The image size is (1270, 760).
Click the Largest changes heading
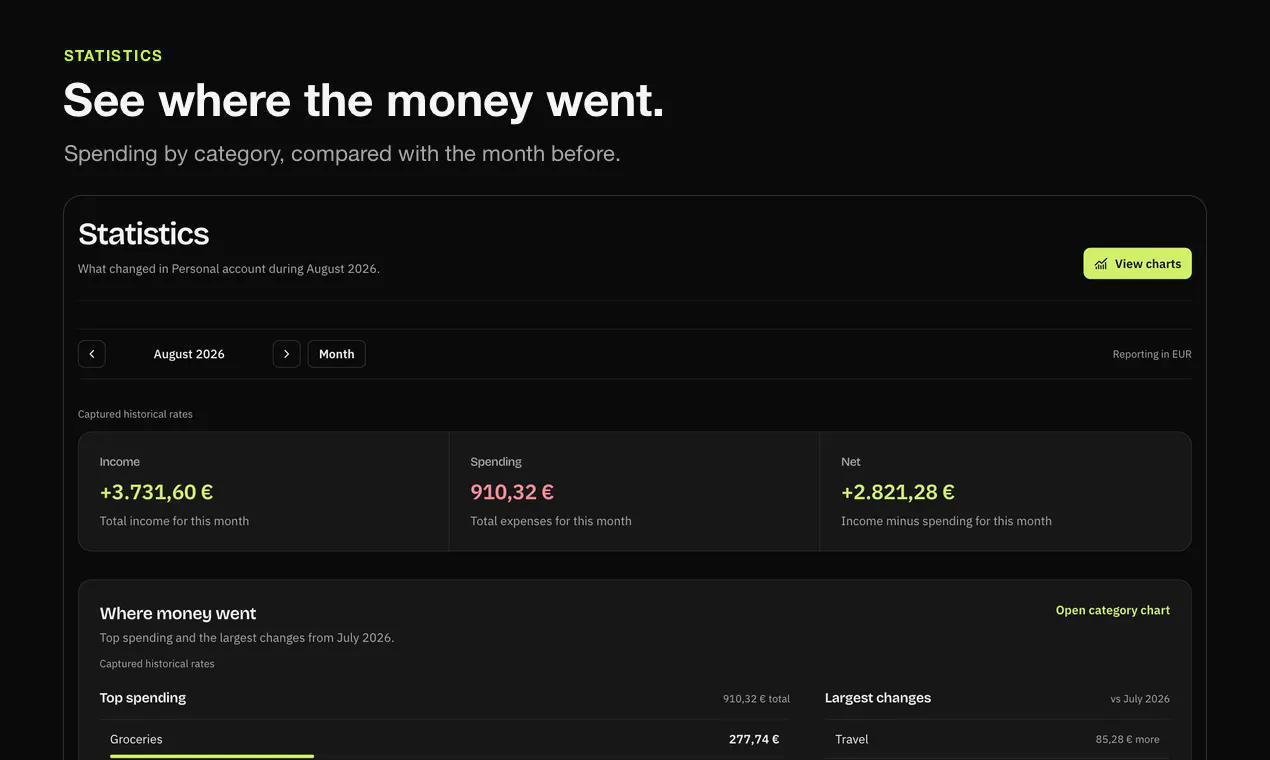(x=878, y=698)
